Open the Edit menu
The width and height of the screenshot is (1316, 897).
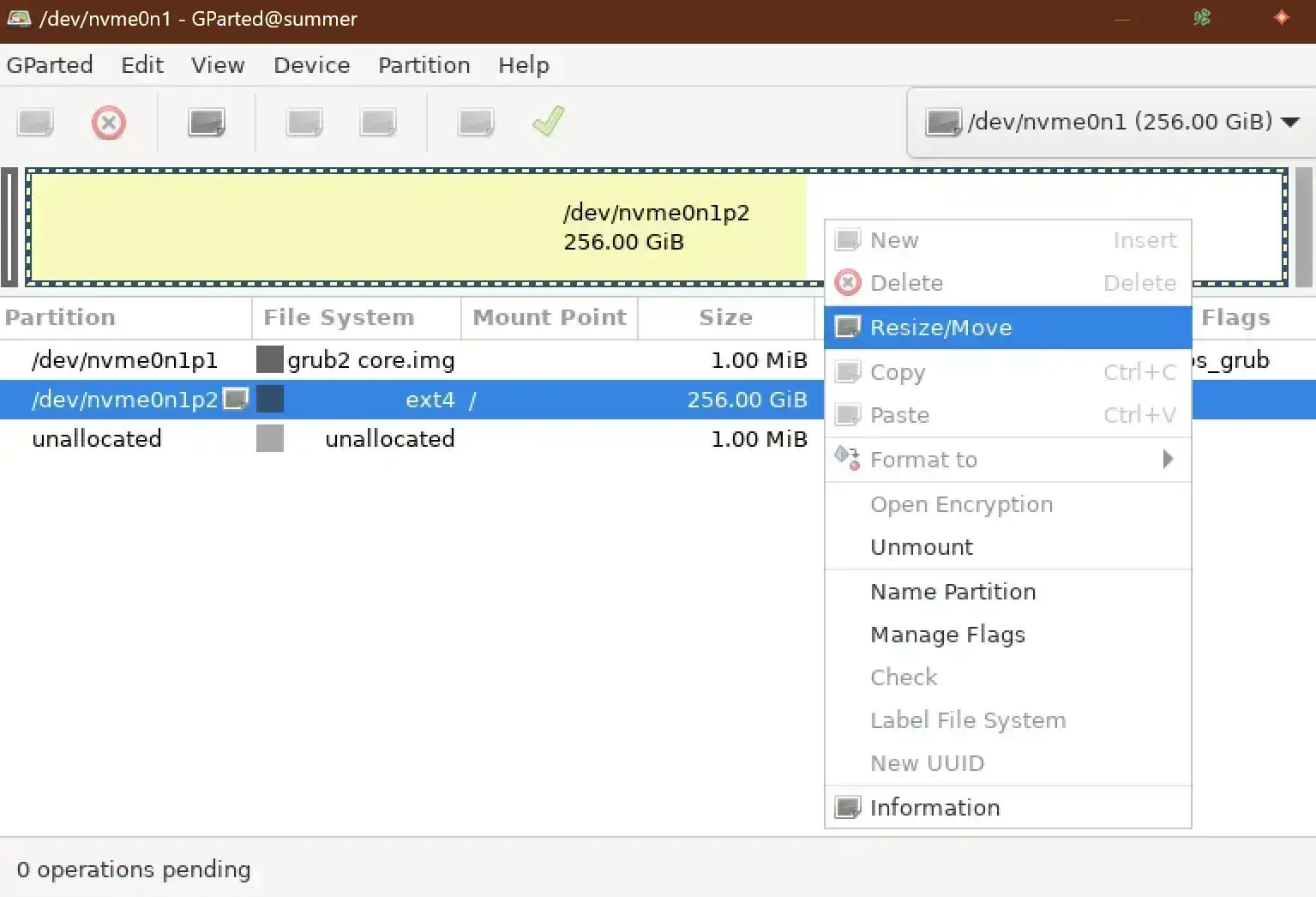[142, 65]
